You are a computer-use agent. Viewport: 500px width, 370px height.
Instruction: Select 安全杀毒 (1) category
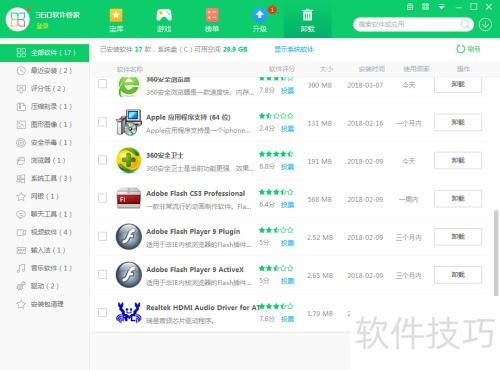pos(44,143)
